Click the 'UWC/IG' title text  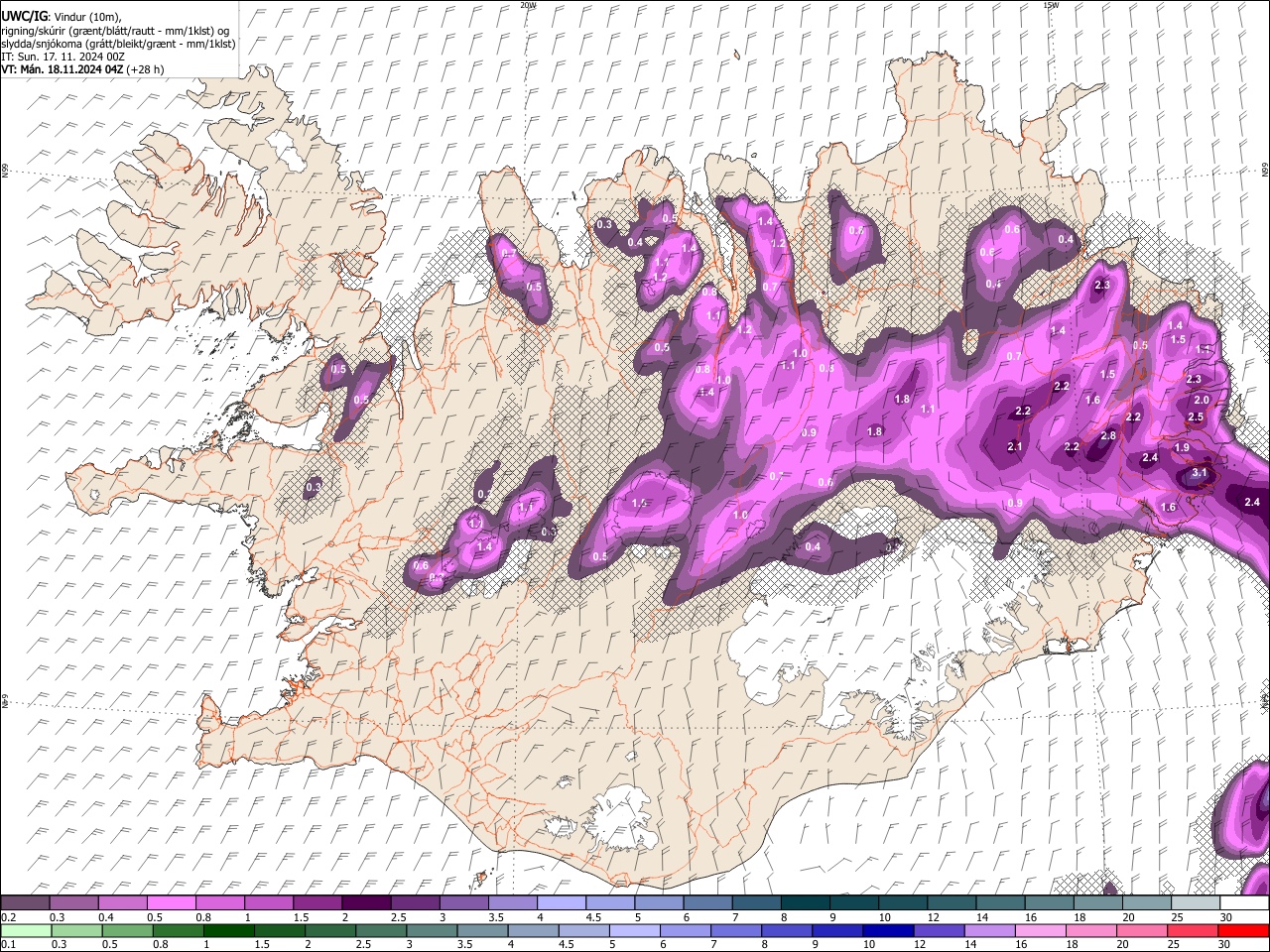tap(24, 16)
